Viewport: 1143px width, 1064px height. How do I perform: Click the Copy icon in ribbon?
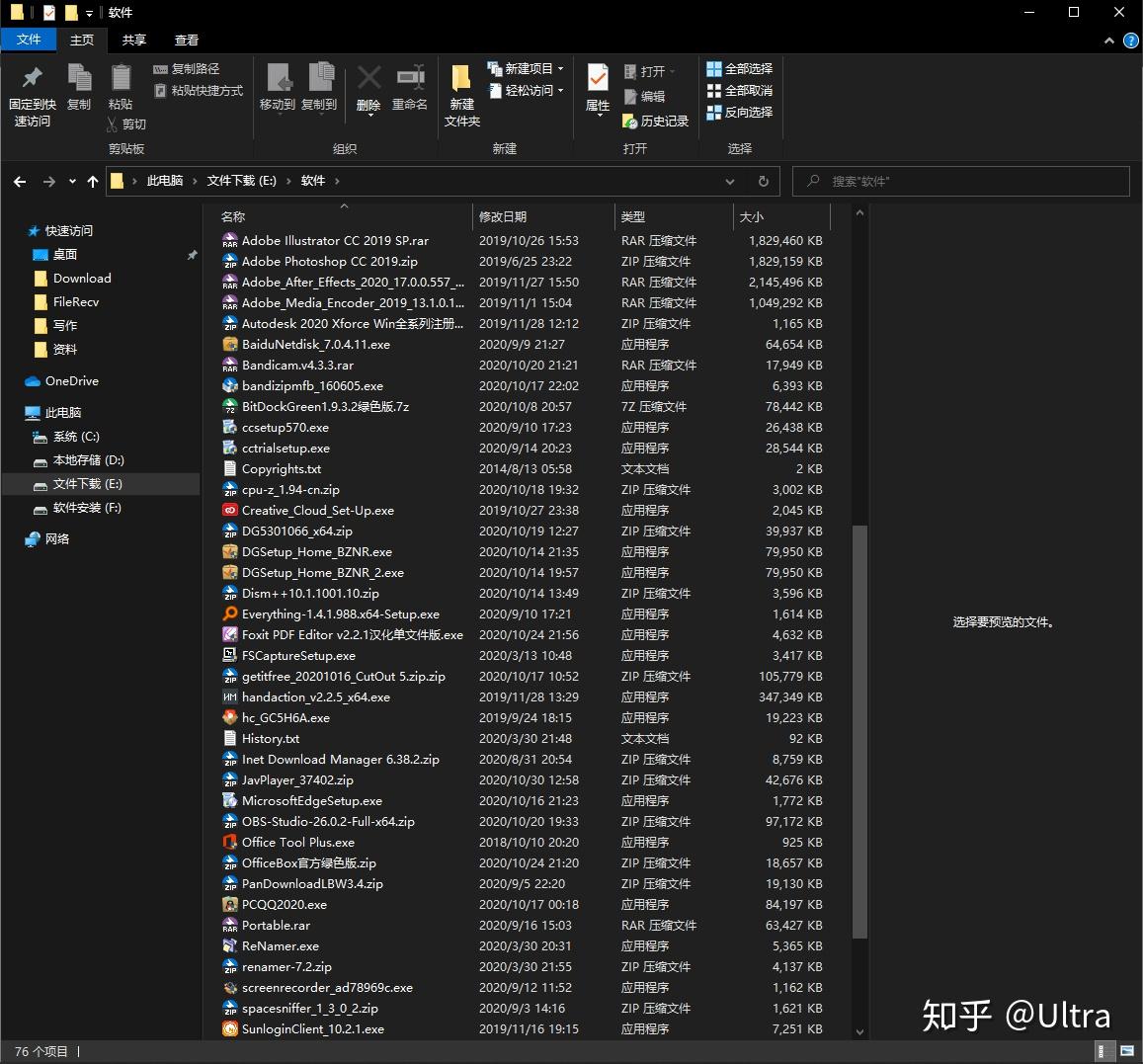click(79, 77)
